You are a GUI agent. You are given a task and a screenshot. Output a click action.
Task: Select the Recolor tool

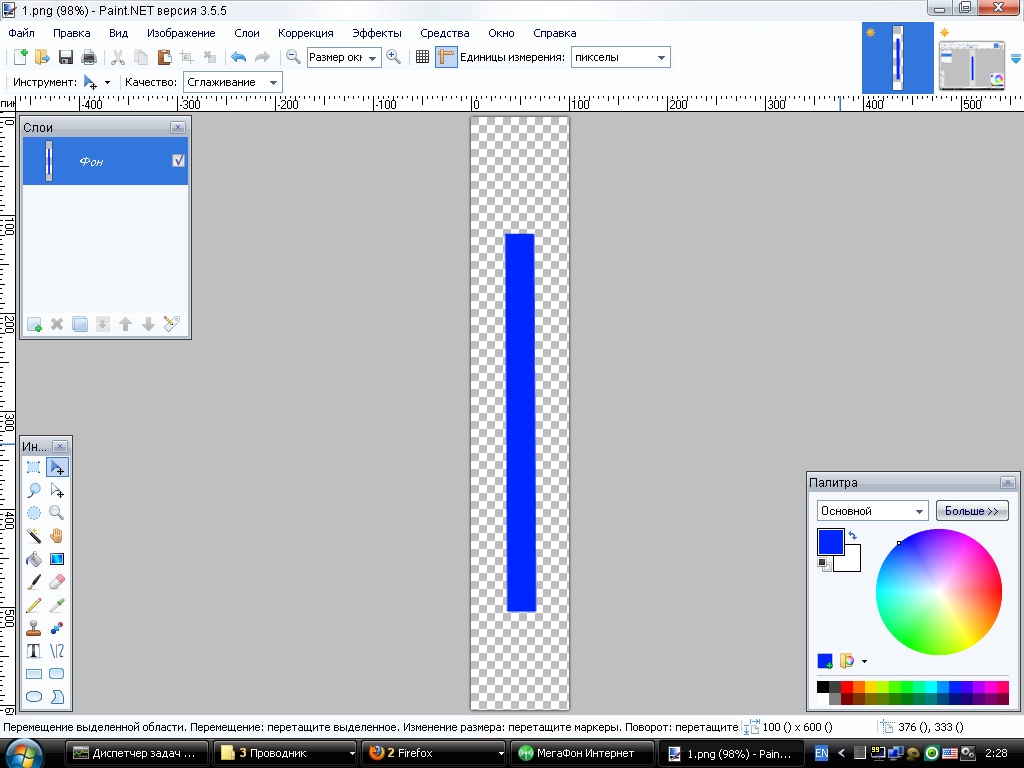click(x=57, y=628)
